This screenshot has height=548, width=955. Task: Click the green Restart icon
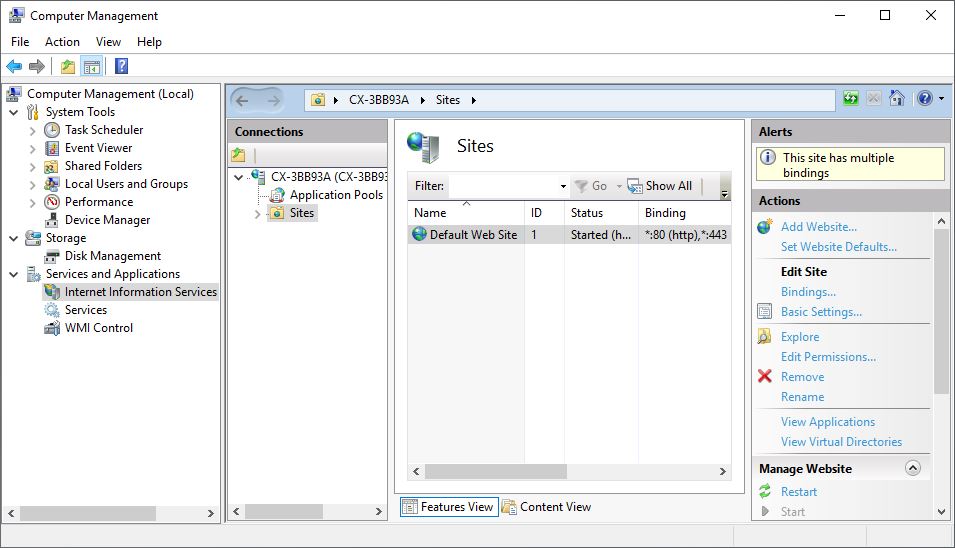click(765, 491)
